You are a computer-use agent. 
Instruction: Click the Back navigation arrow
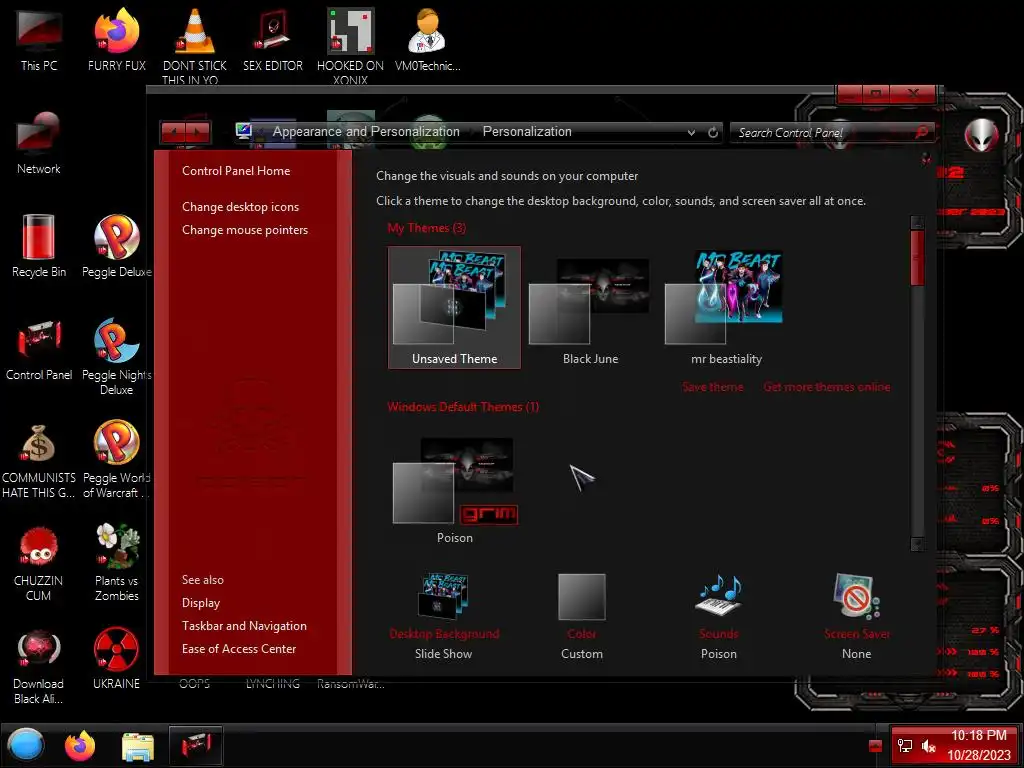pos(174,133)
